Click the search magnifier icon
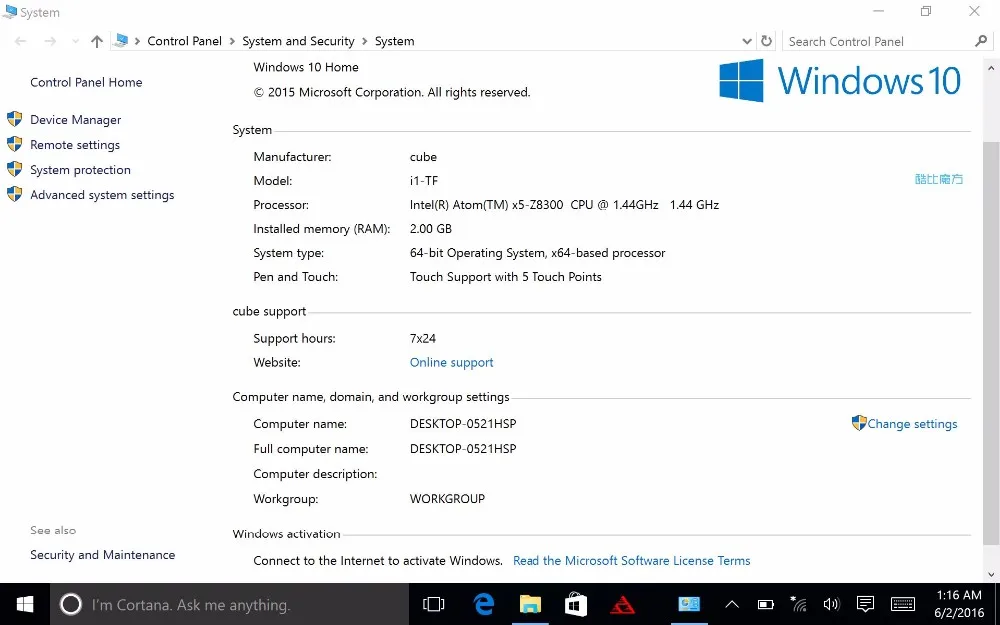This screenshot has width=1000, height=625. pos(981,41)
